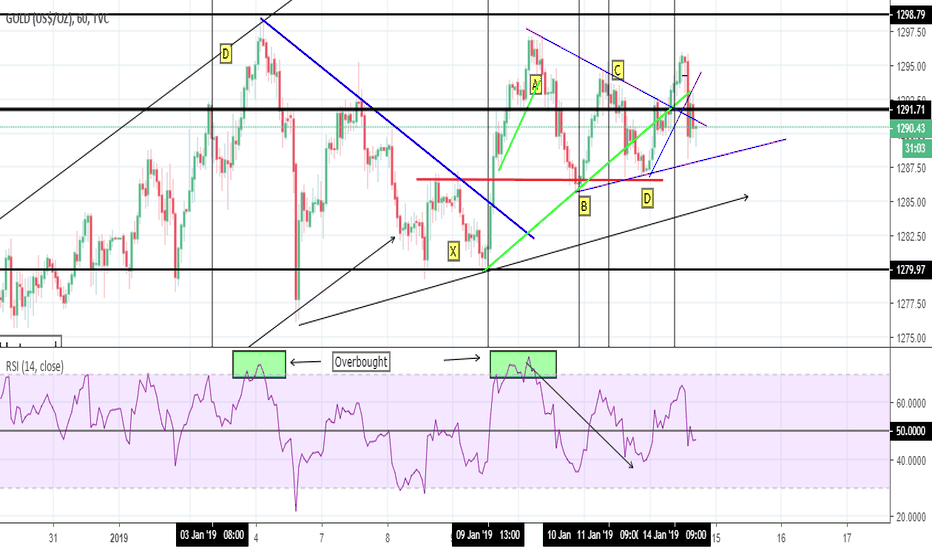Click the 2019 label on time axis
This screenshot has width=932, height=550.
click(119, 537)
